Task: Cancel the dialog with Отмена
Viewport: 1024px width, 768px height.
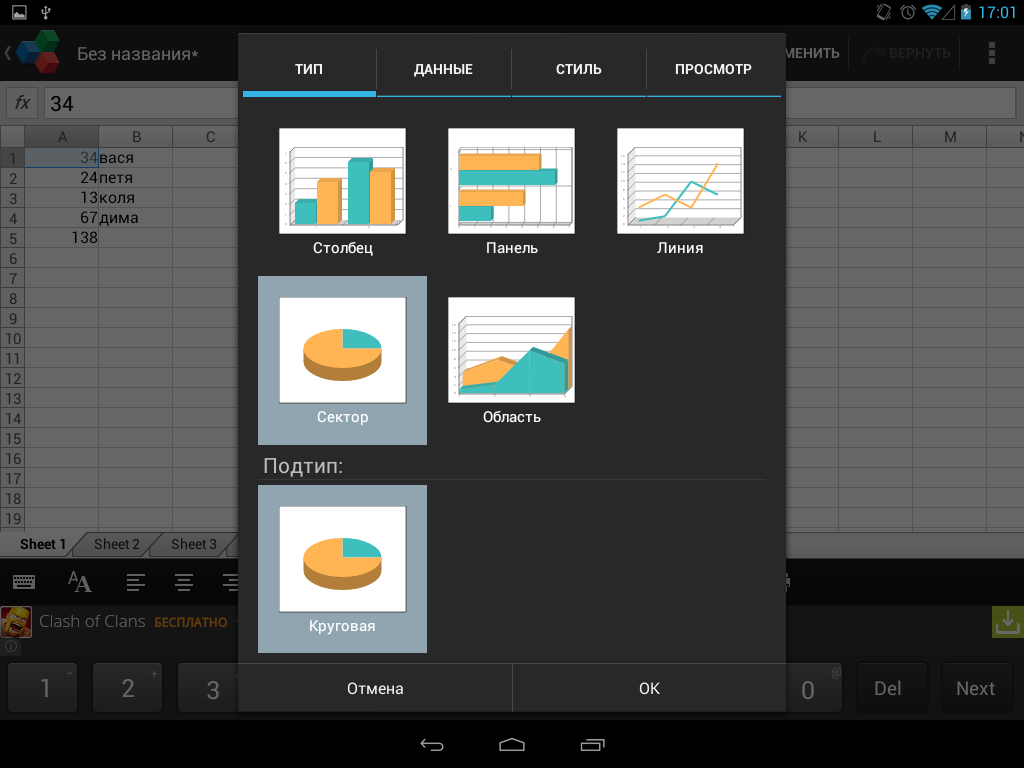Action: pos(375,688)
